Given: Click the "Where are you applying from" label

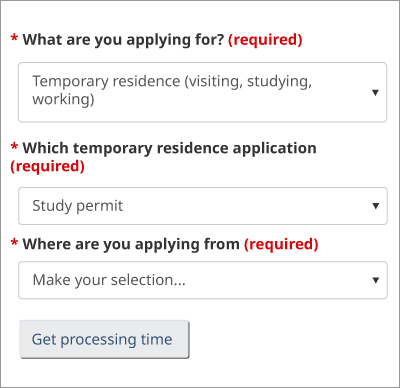Looking at the screenshot, I should [x=131, y=244].
